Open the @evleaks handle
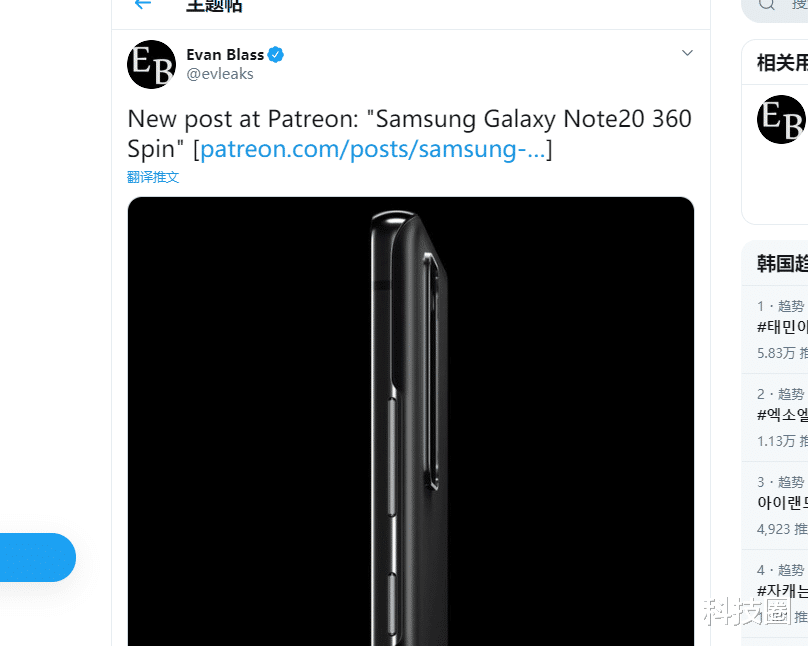Image resolution: width=808 pixels, height=646 pixels. [219, 73]
